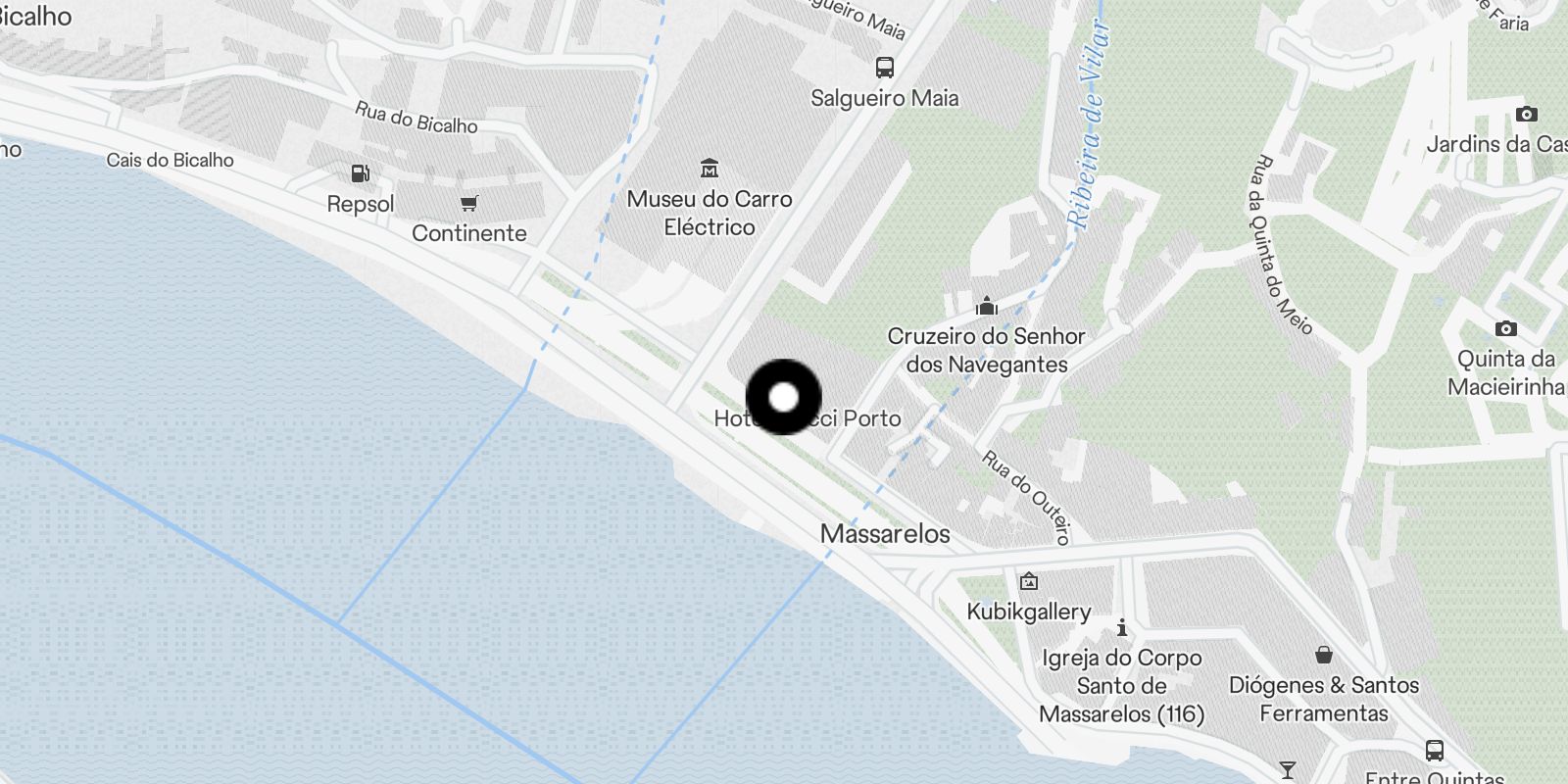Click the black circular location marker
1568x784 pixels.
pyautogui.click(x=784, y=397)
